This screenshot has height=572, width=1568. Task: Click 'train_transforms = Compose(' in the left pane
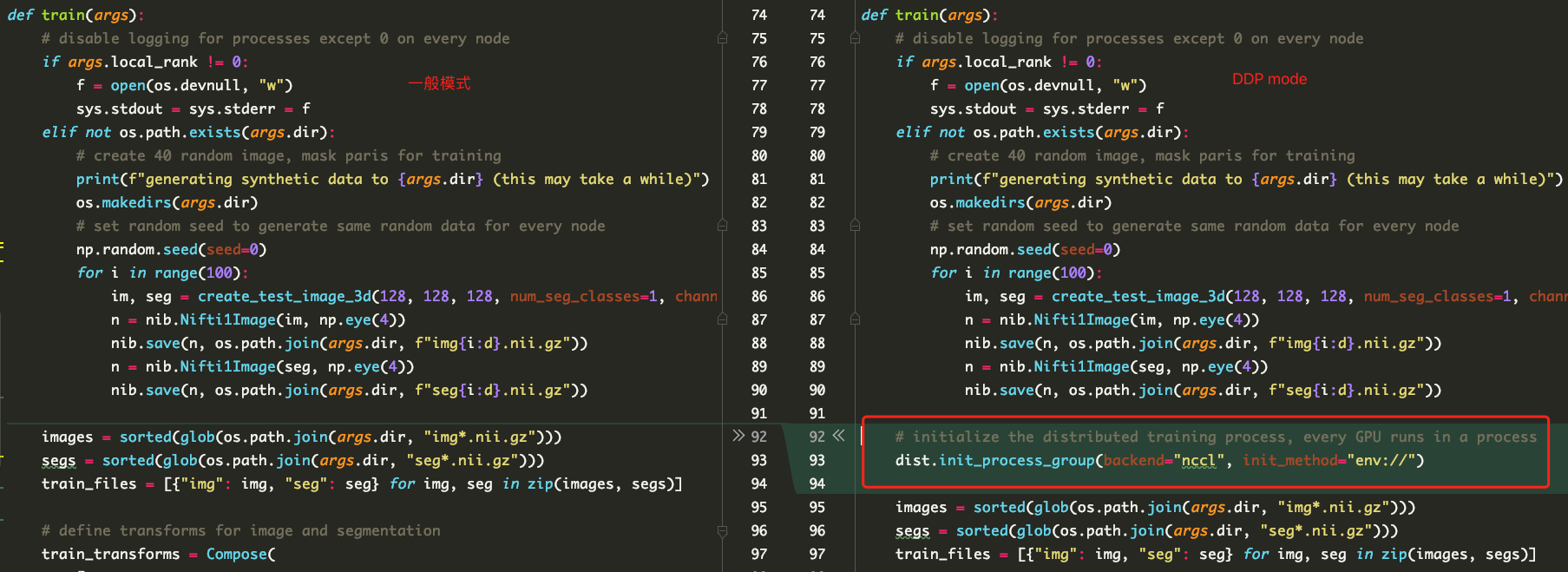click(x=158, y=554)
